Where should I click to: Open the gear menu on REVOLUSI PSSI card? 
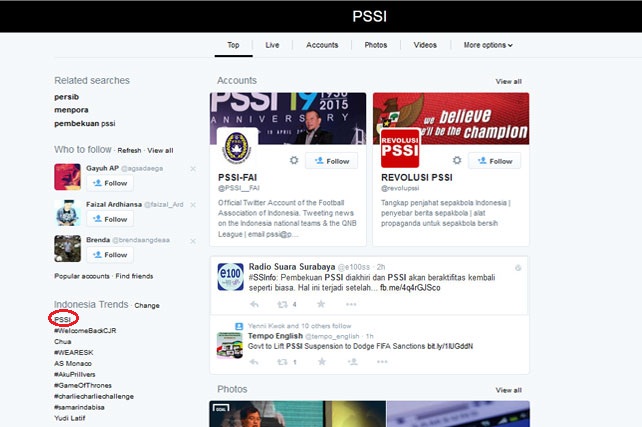click(x=457, y=160)
